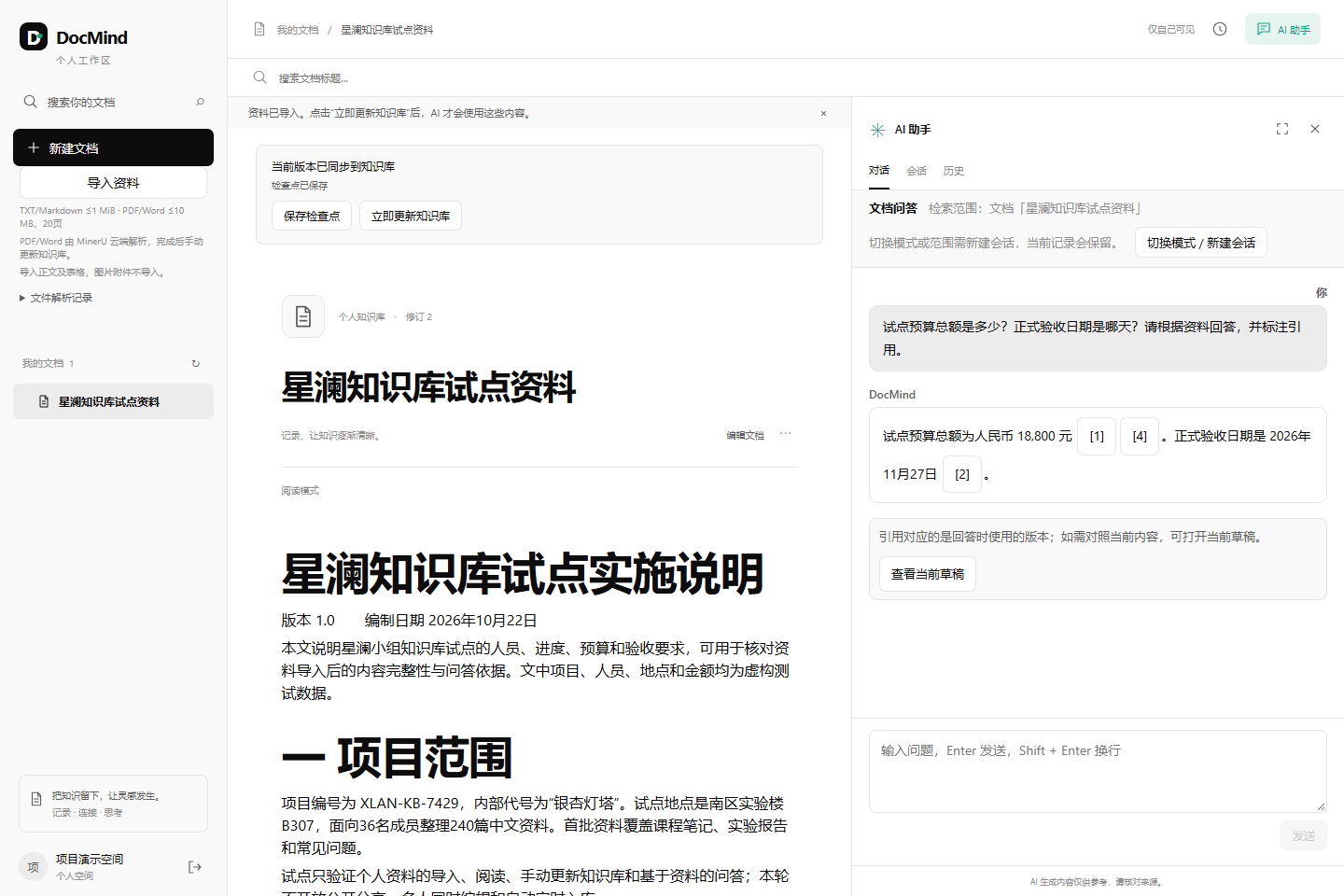Click 编辑文档 link

point(746,435)
